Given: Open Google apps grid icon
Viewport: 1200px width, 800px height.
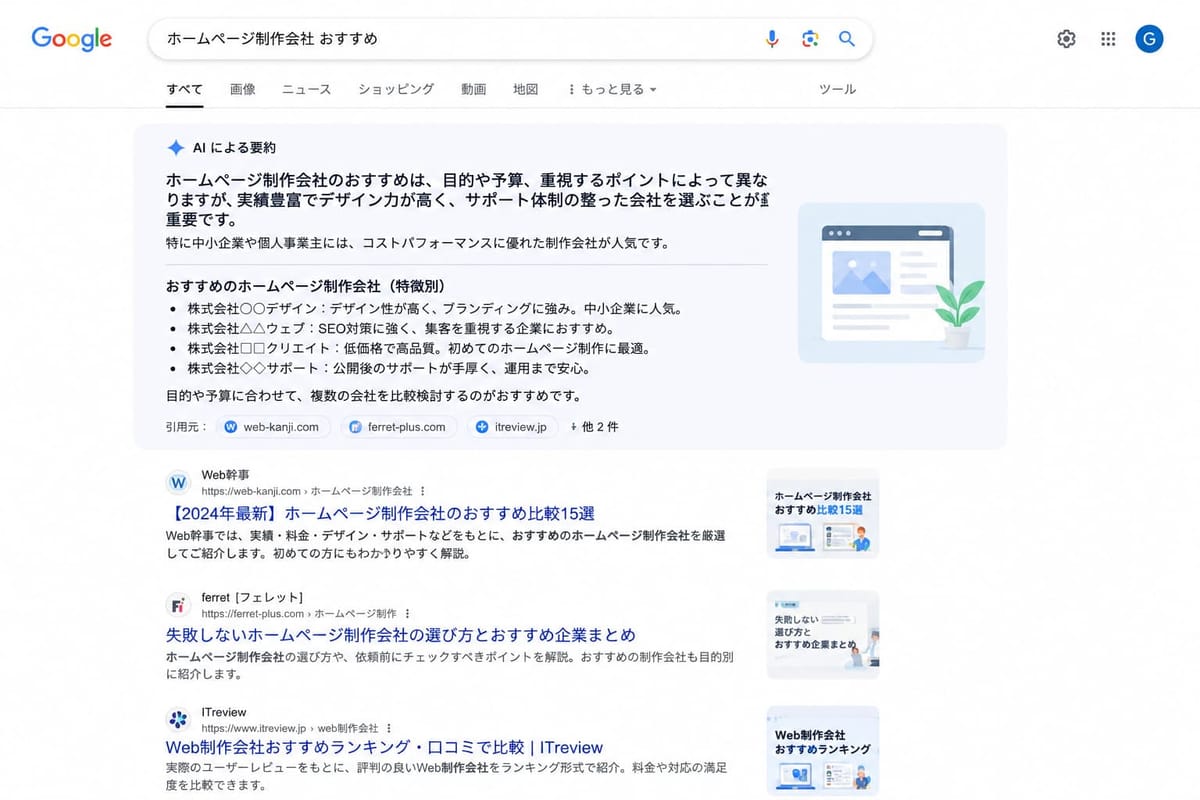Looking at the screenshot, I should pos(1108,39).
